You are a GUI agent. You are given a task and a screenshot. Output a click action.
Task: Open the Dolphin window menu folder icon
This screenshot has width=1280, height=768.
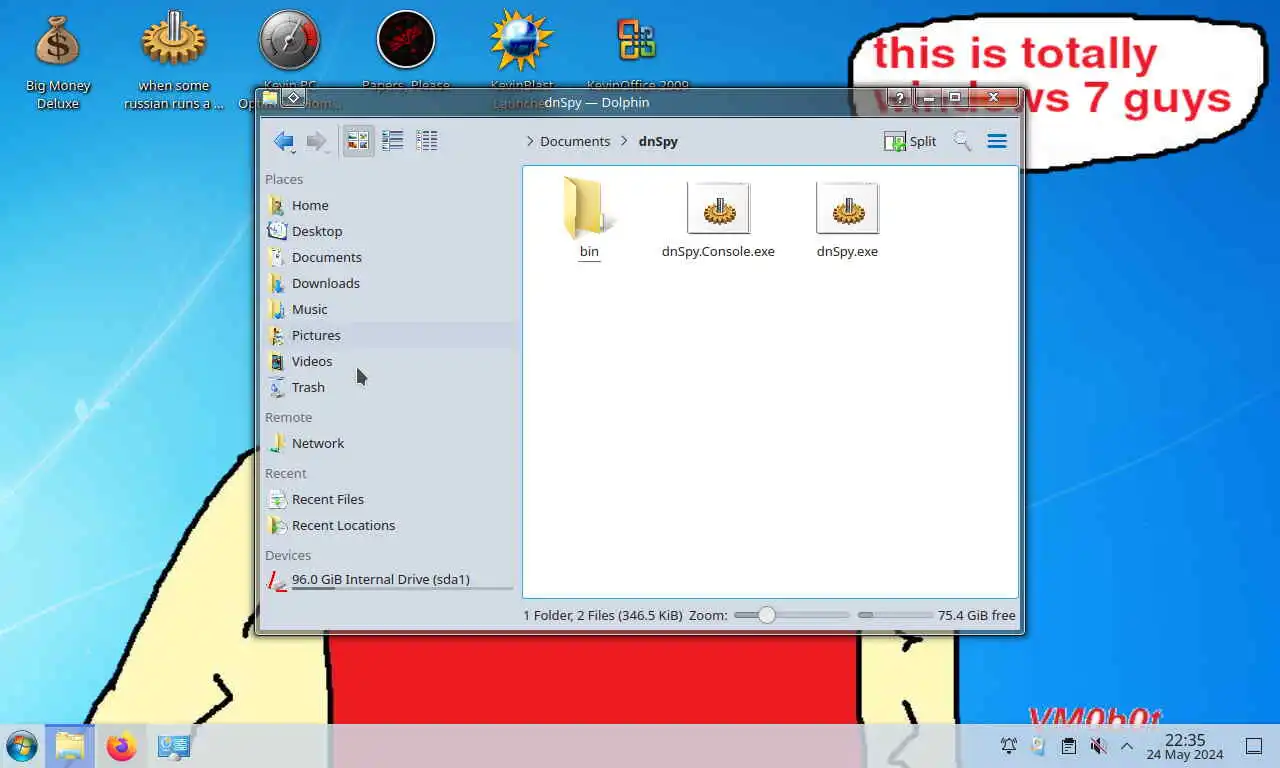(x=270, y=97)
